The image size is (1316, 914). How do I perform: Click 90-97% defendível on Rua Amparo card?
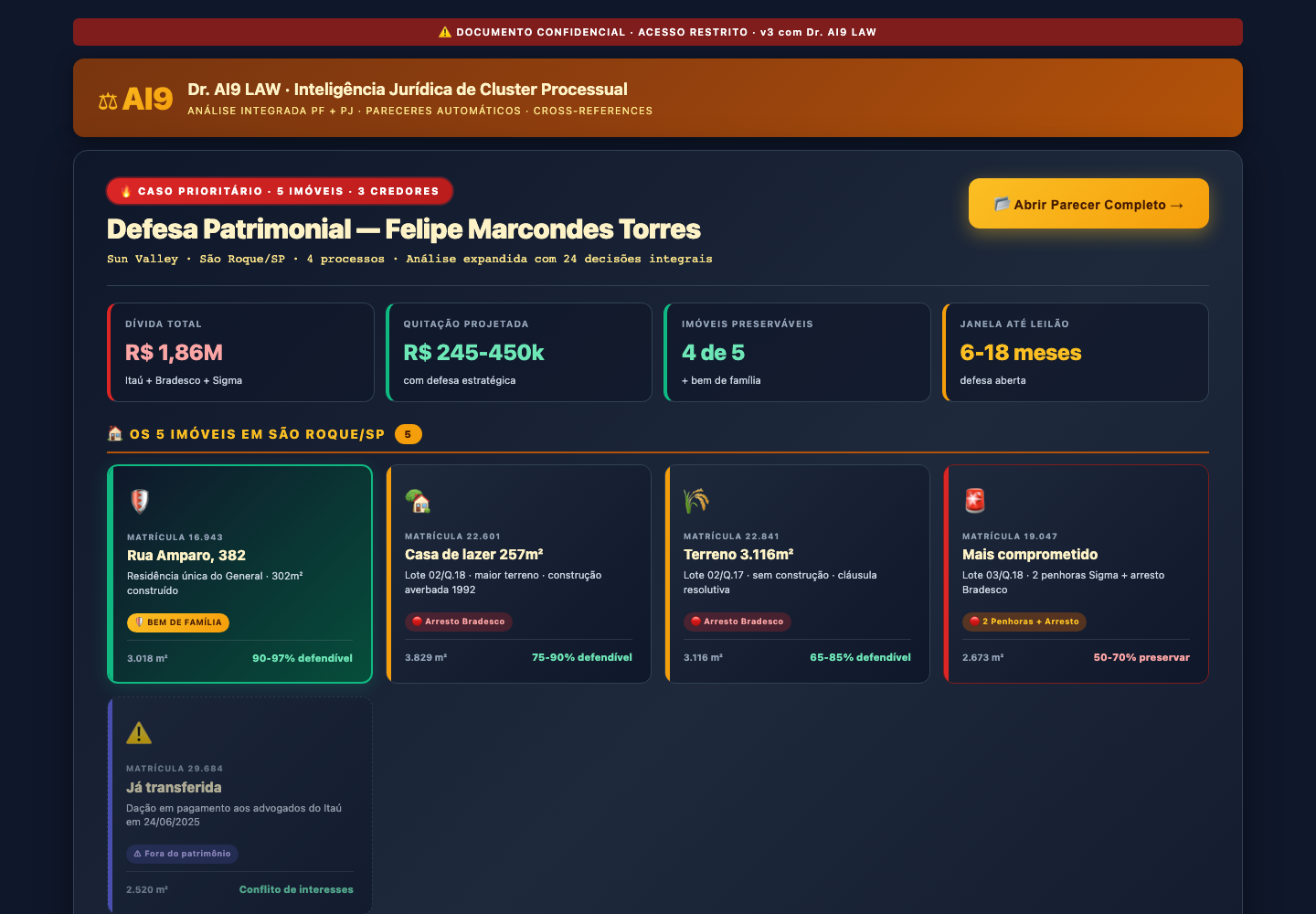(x=302, y=658)
